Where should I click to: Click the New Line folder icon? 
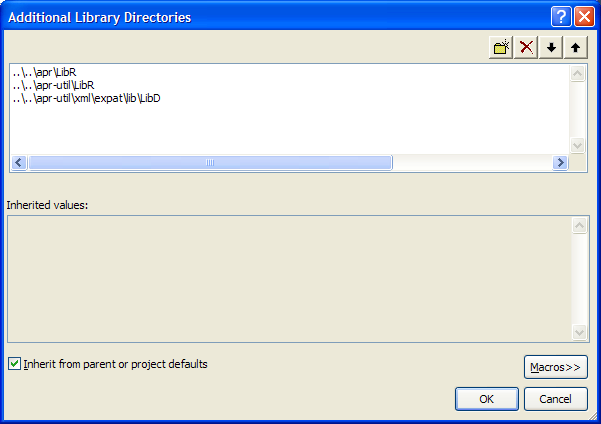tap(501, 48)
